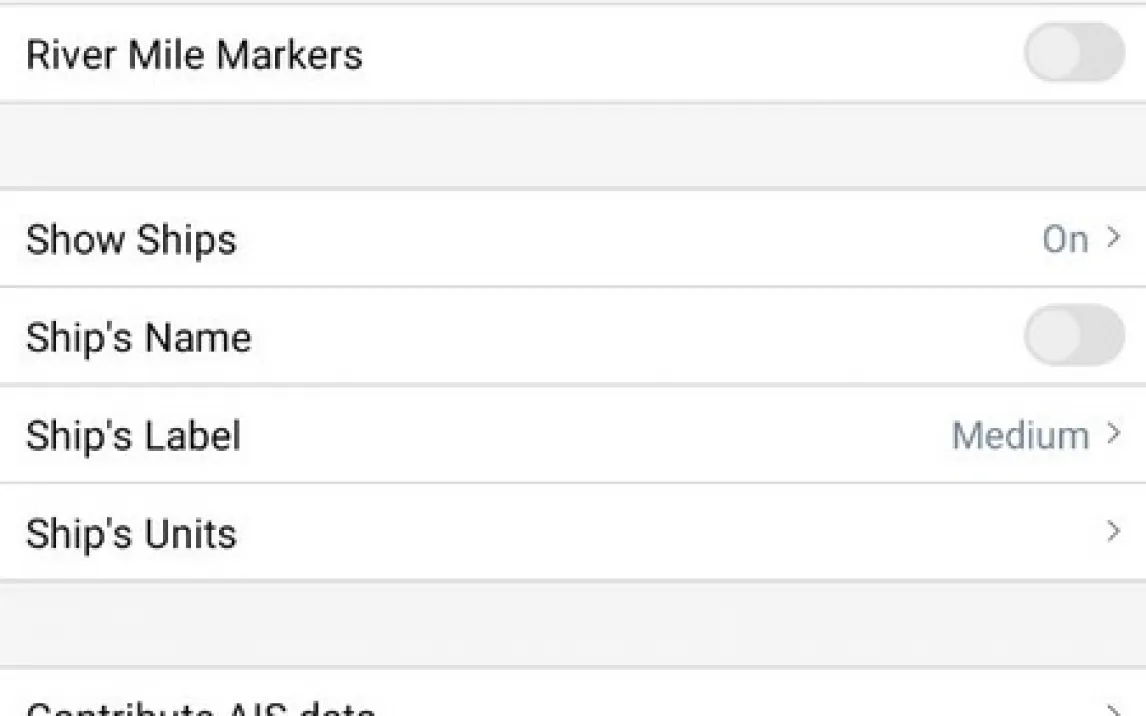Click the "Medium" value for Ship's Label
Screen dimensions: 1146x716
pos(1020,435)
